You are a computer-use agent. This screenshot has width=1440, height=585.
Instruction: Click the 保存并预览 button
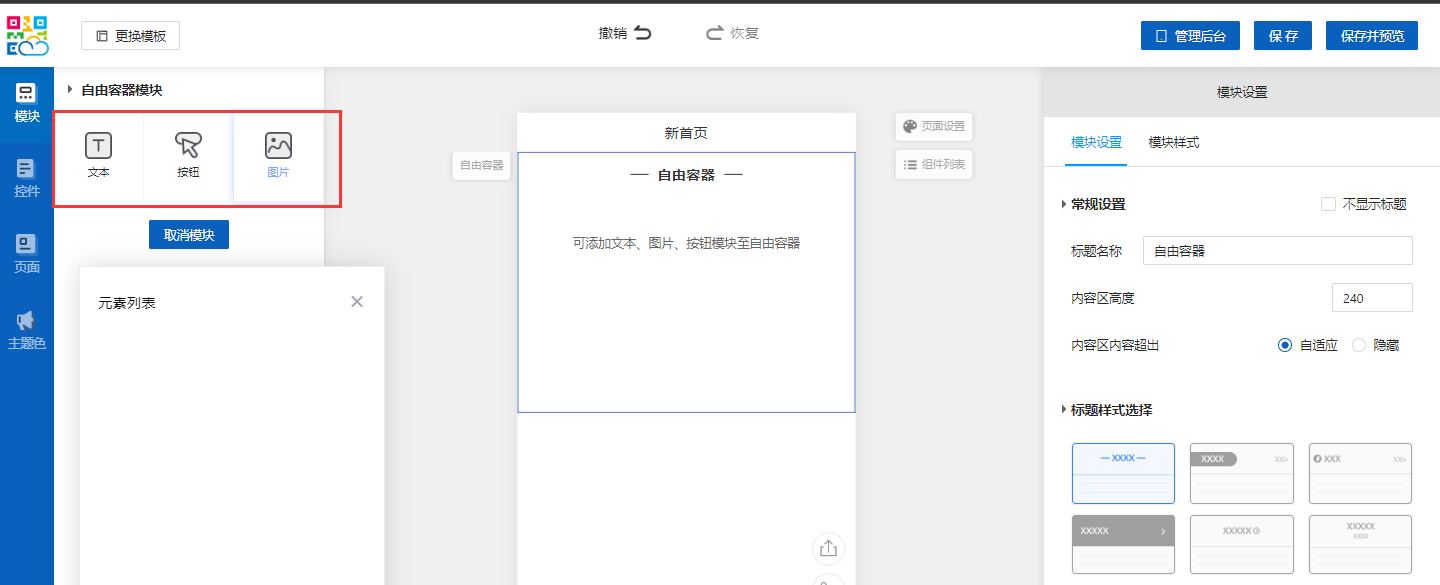(x=1371, y=36)
